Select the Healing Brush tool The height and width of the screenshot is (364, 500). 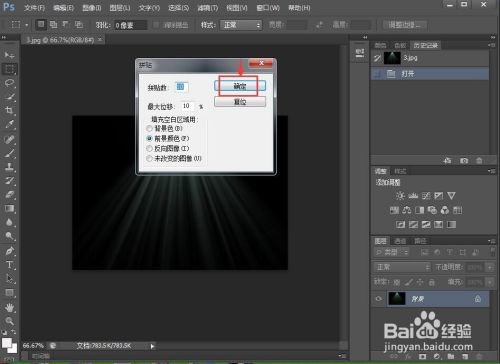pyautogui.click(x=9, y=139)
